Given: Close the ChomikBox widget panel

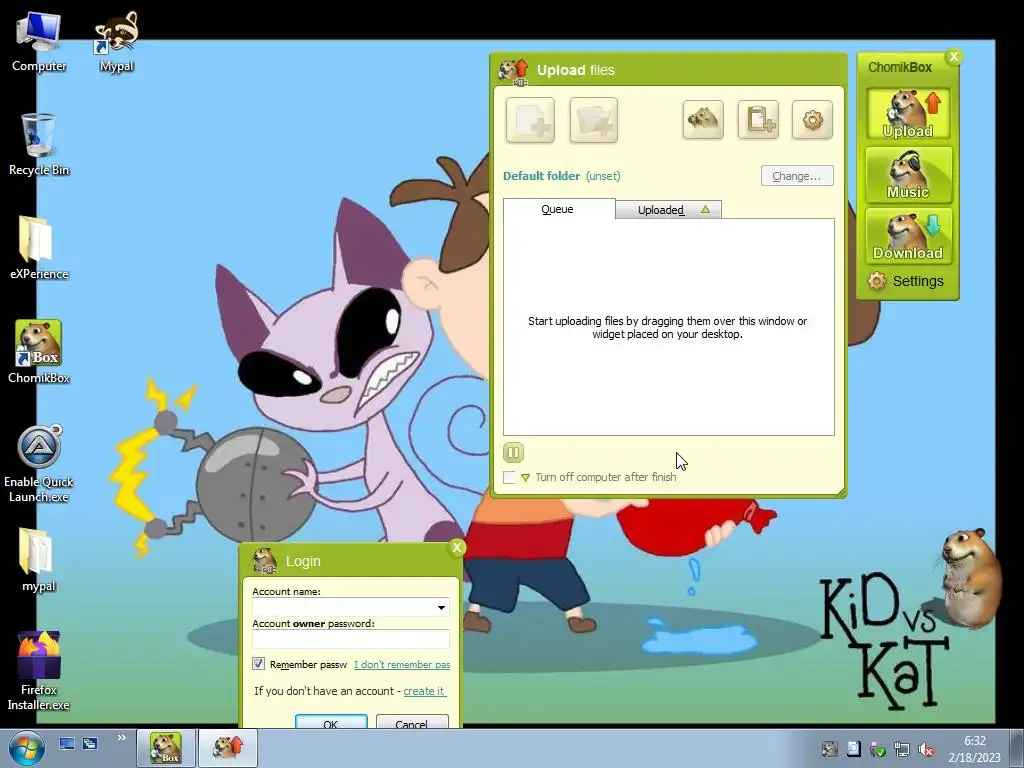Looking at the screenshot, I should point(954,57).
